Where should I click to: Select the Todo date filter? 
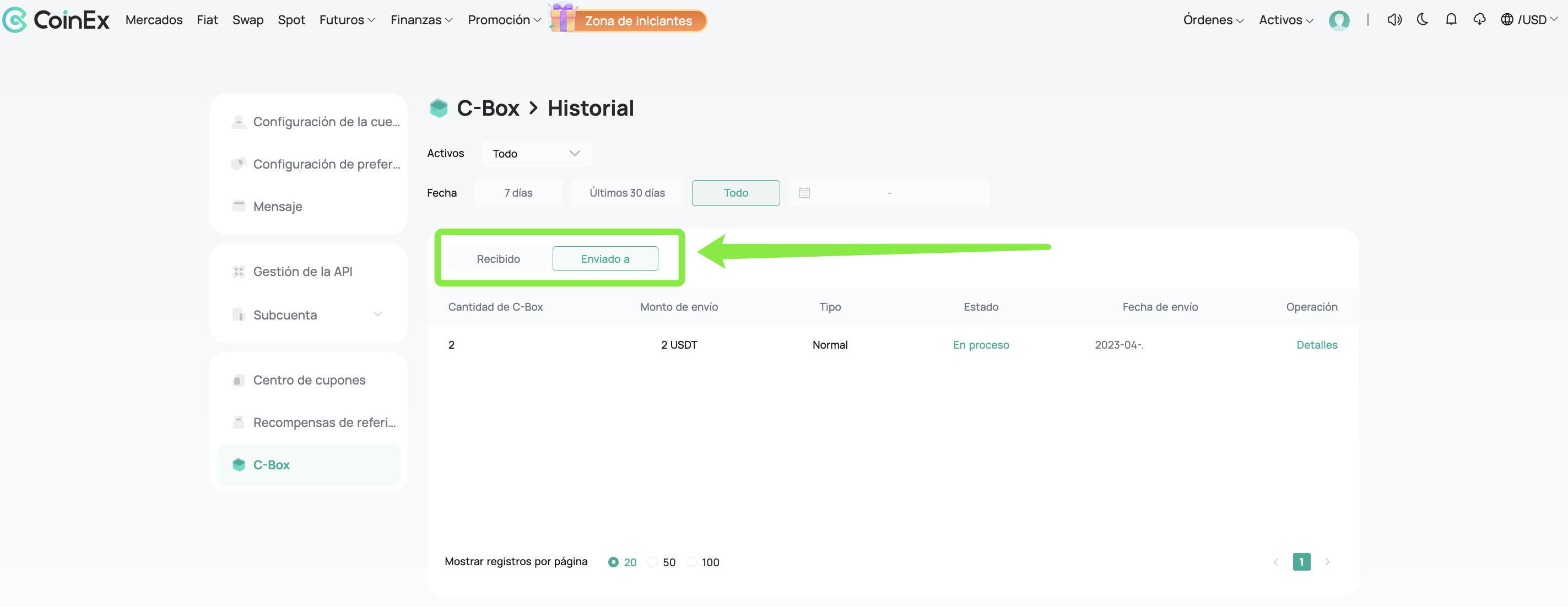pyautogui.click(x=736, y=193)
